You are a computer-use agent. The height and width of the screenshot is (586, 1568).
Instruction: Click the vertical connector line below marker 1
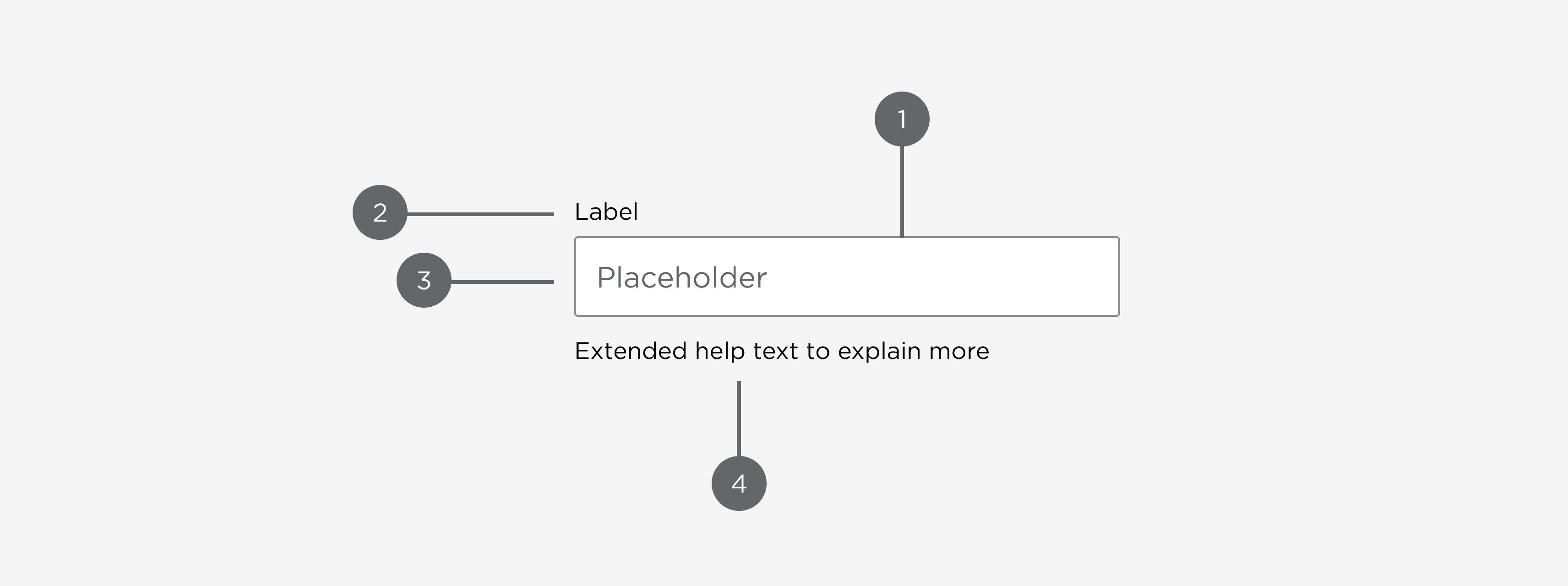(x=902, y=191)
